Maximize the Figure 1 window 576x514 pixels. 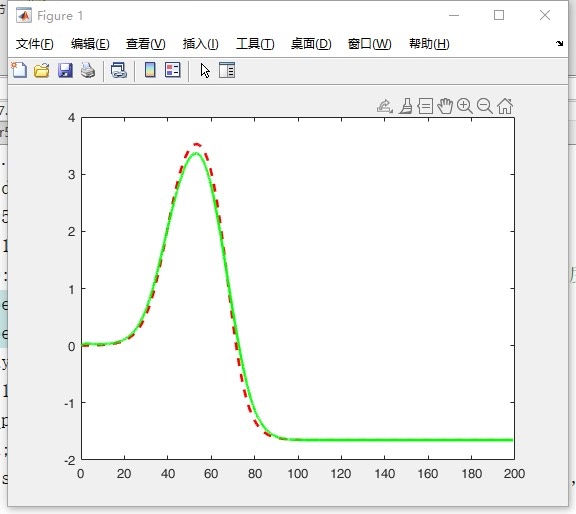[499, 15]
